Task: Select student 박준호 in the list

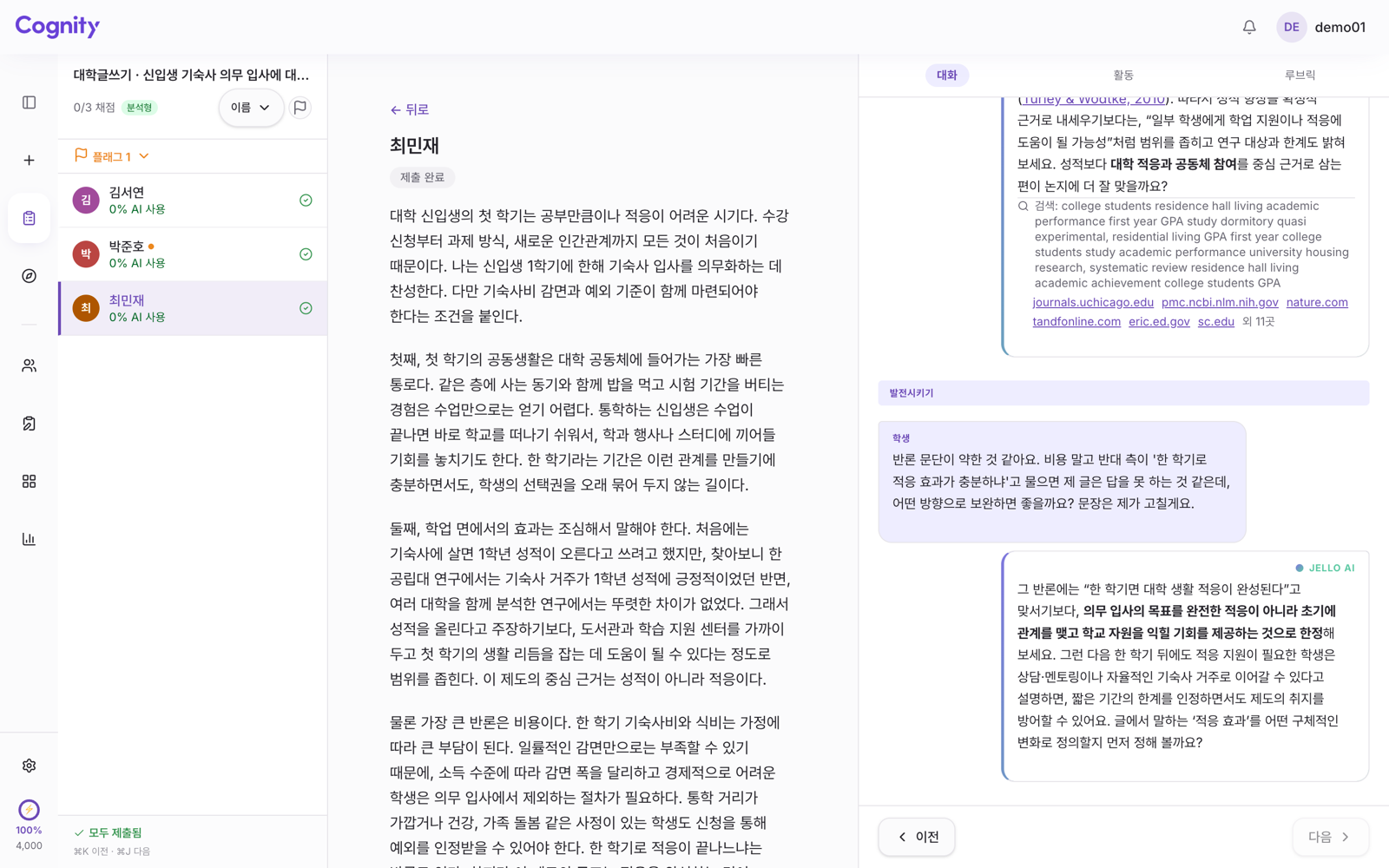Action: coord(193,254)
